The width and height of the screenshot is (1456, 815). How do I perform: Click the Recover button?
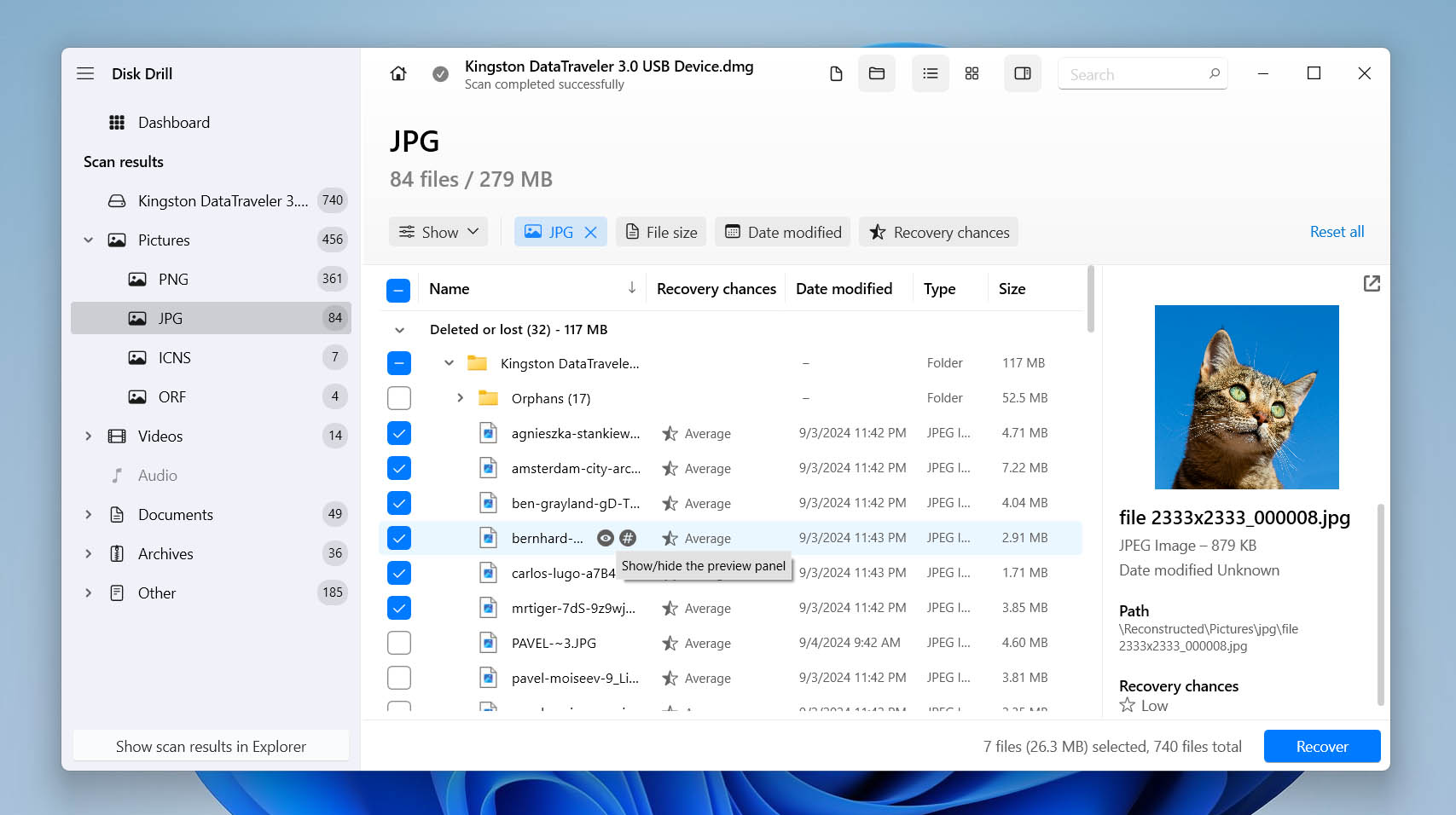click(x=1322, y=747)
